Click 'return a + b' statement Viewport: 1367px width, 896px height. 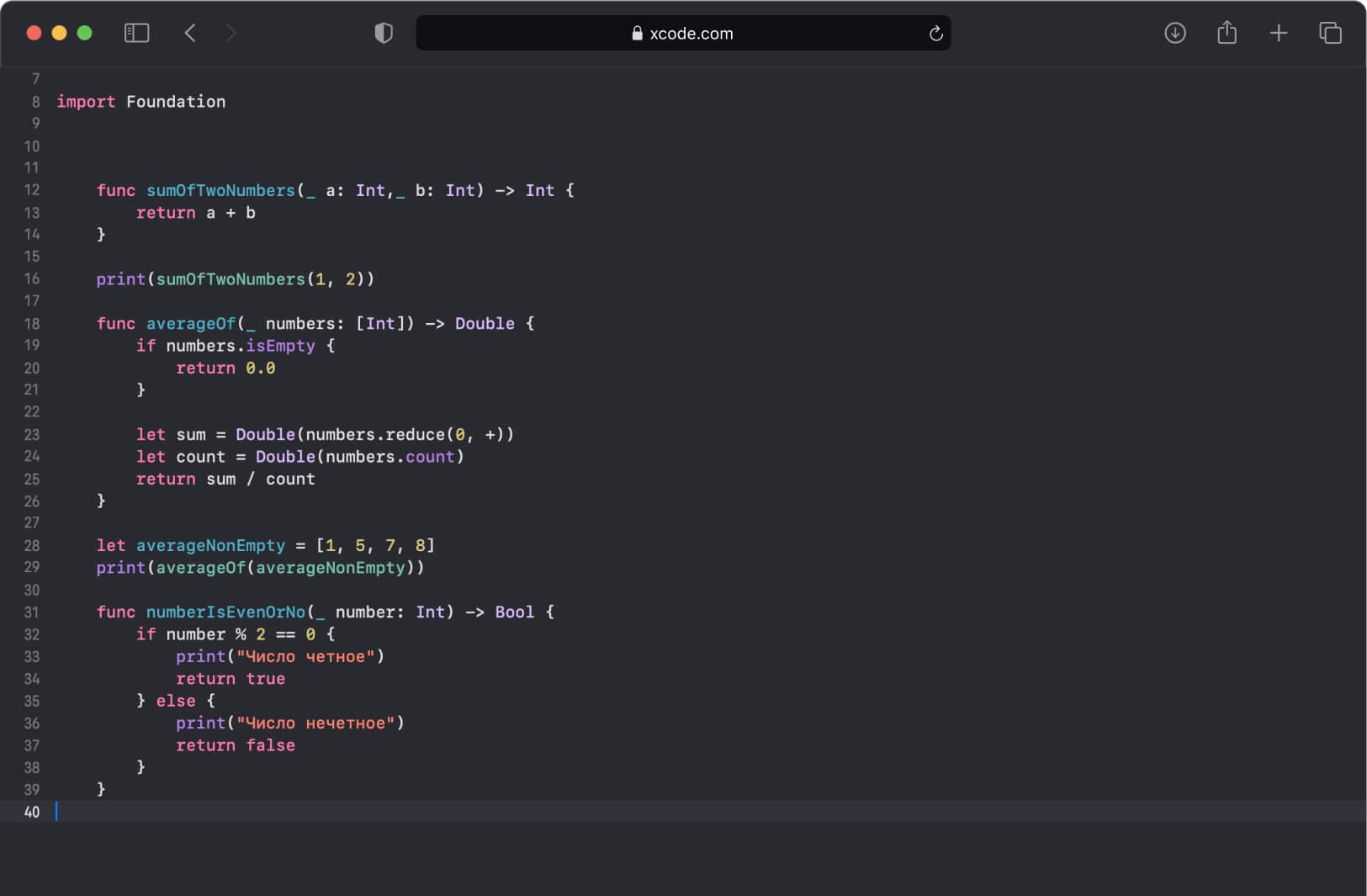pyautogui.click(x=196, y=213)
